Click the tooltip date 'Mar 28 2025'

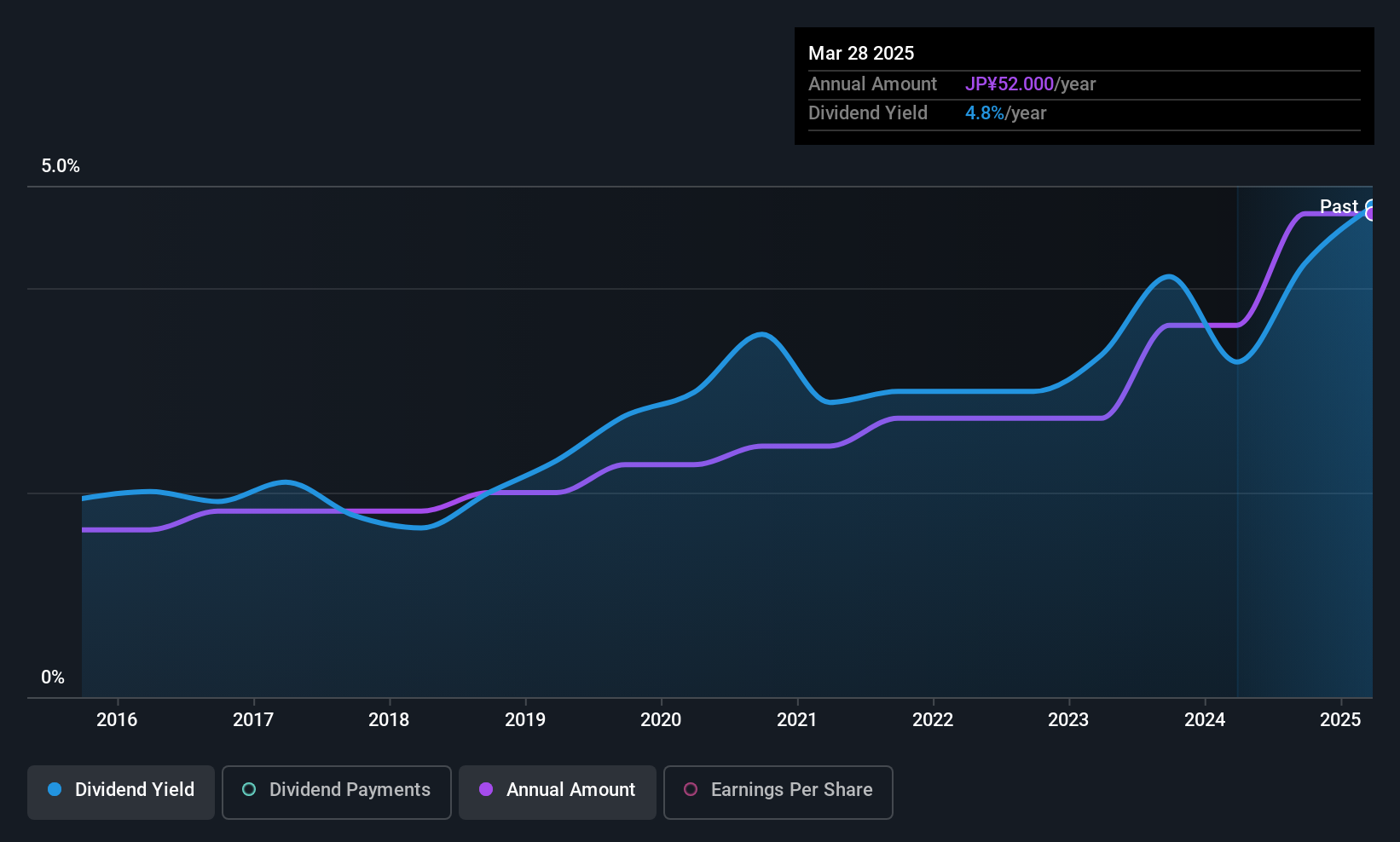point(861,53)
